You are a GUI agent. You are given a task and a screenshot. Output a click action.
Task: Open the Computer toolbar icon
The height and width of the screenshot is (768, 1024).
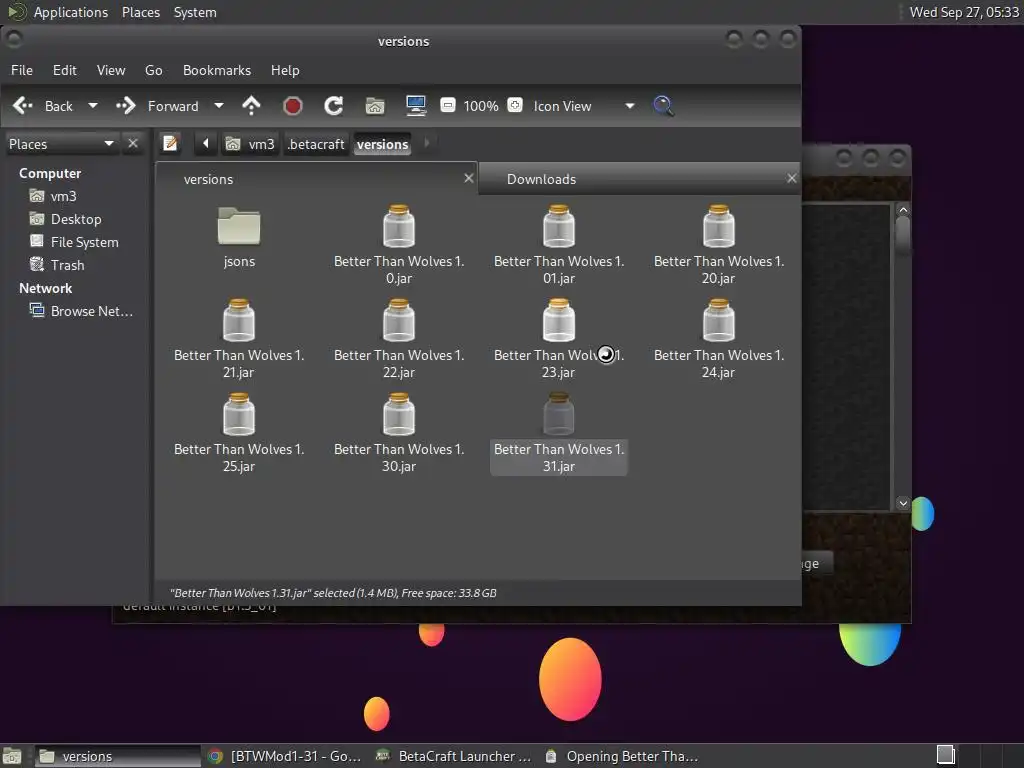416,106
